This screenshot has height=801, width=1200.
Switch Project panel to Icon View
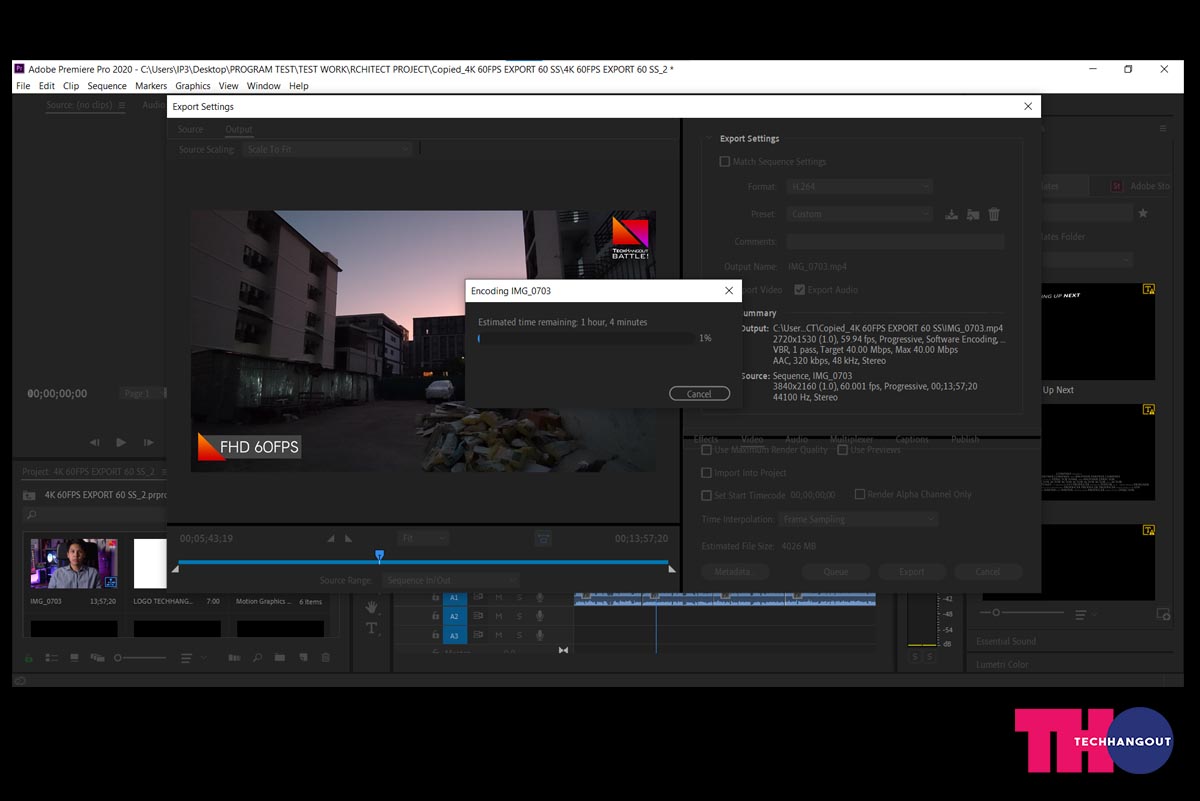click(74, 658)
